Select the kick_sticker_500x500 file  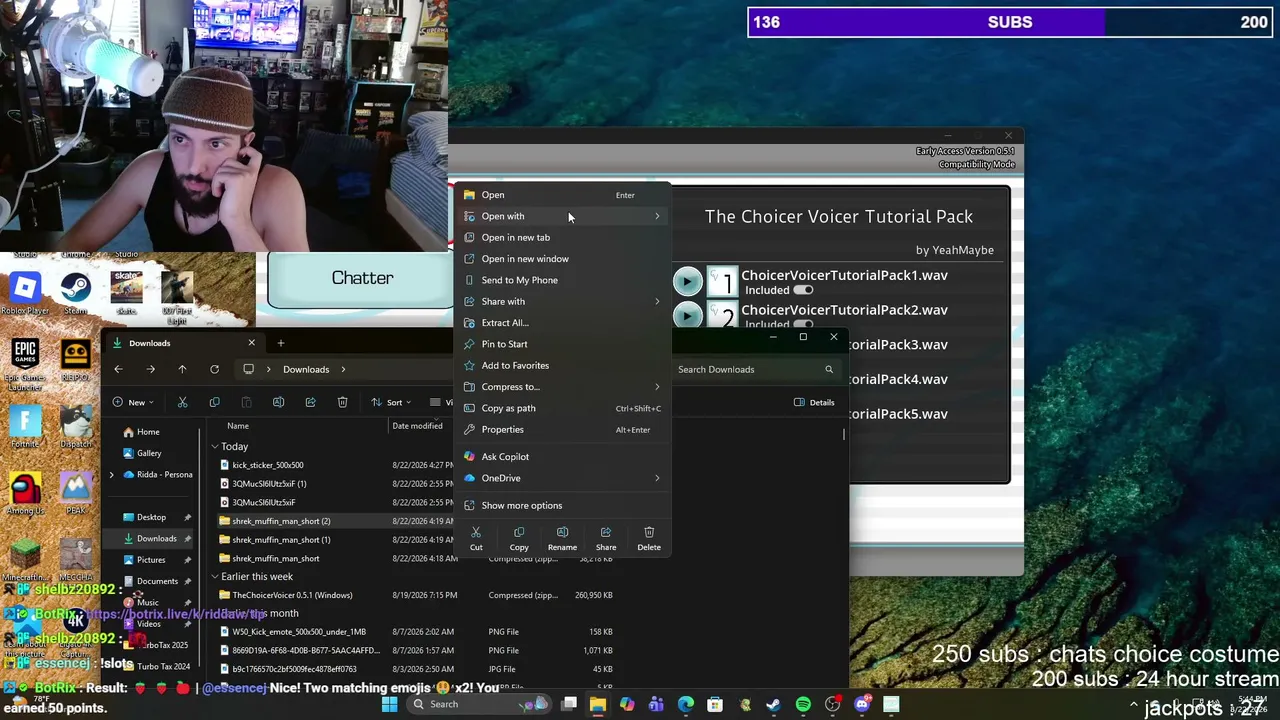click(x=267, y=465)
